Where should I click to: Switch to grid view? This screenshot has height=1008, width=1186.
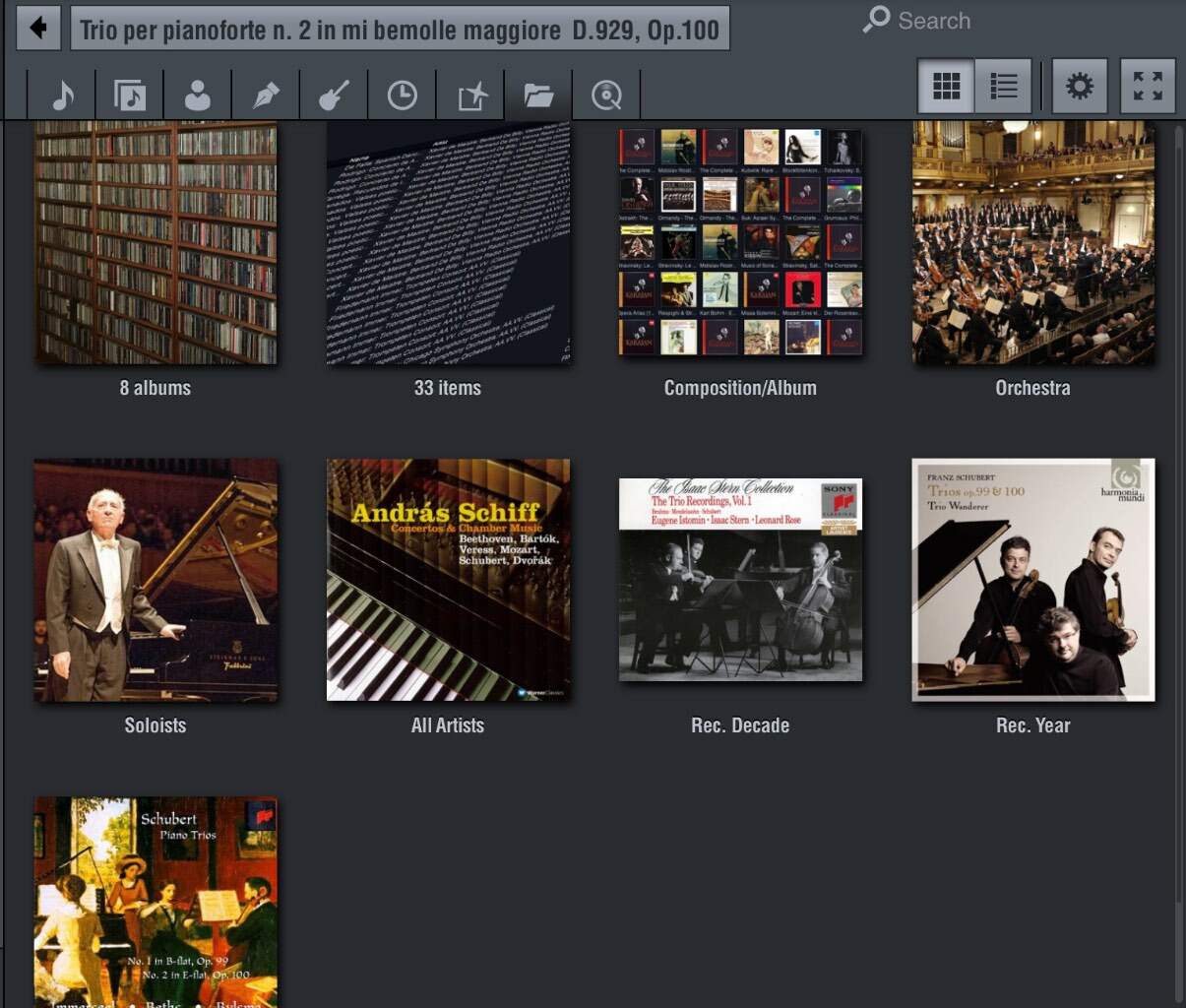pos(946,86)
